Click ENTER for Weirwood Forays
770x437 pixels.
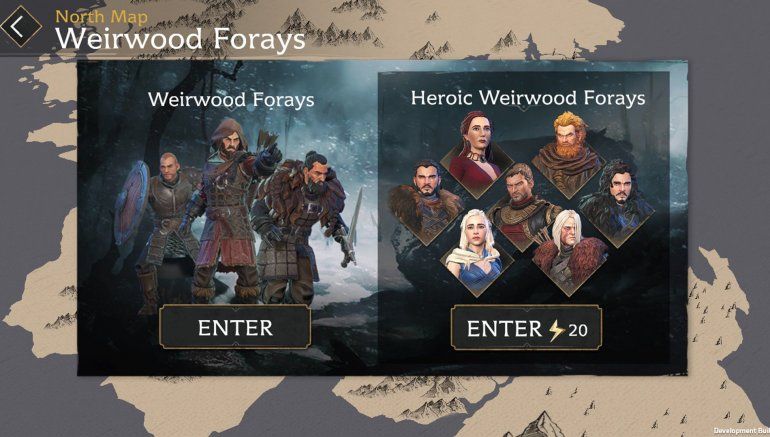click(x=235, y=327)
